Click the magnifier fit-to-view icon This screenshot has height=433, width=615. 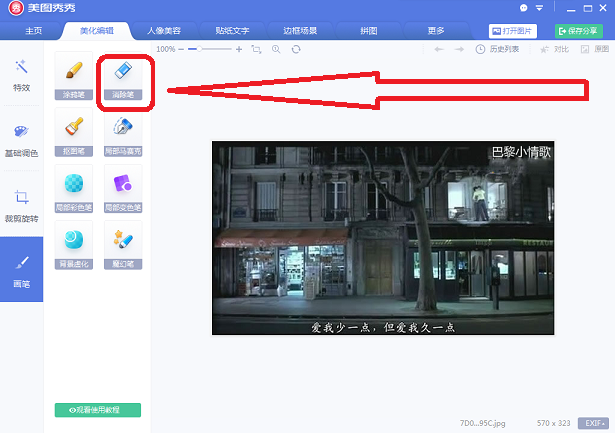point(276,49)
